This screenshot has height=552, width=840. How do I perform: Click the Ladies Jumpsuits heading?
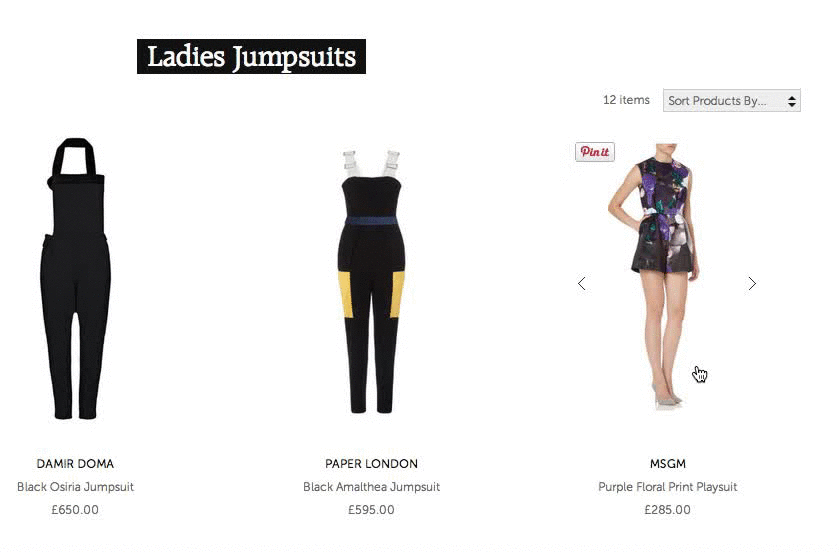[251, 56]
